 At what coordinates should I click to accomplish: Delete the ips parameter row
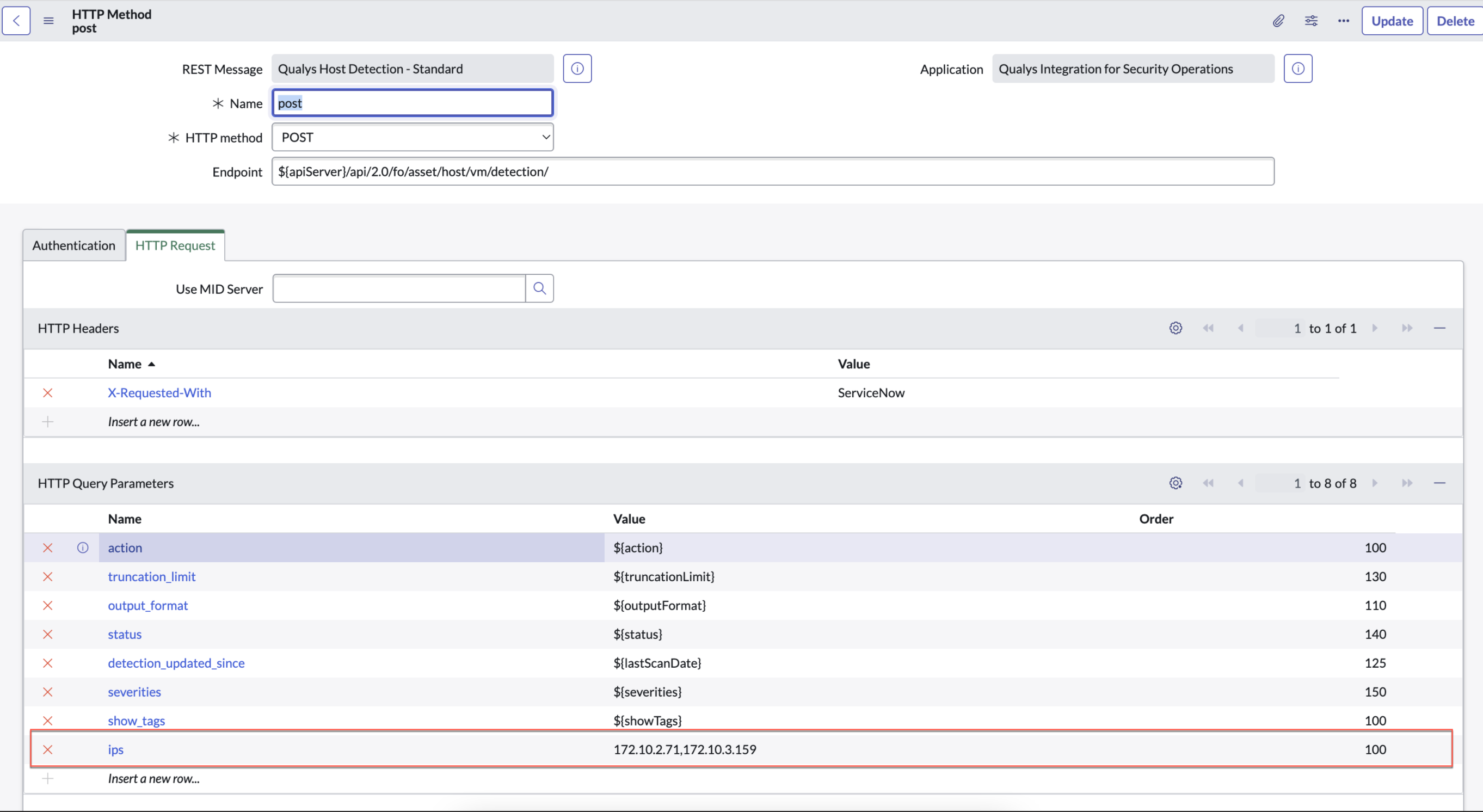click(x=48, y=749)
